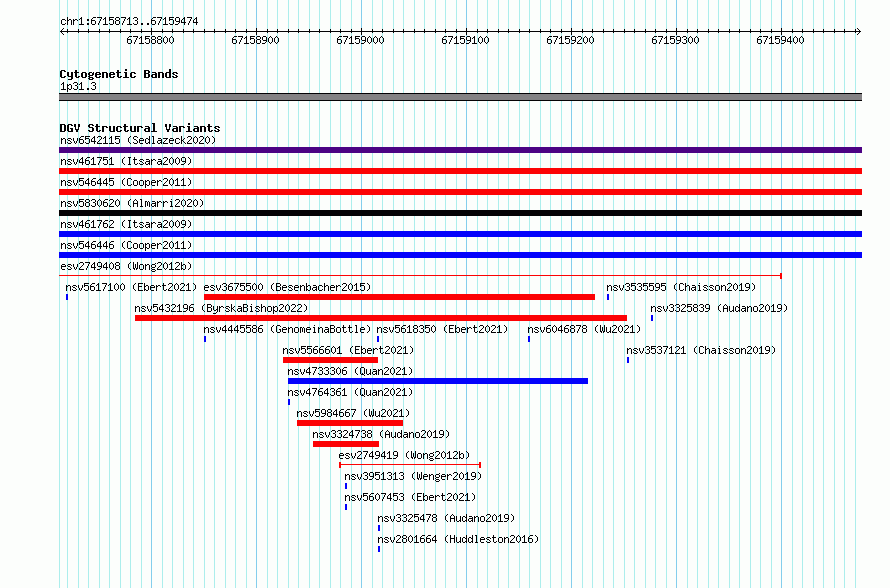Click the esv2749419 (Wong2012b) label text

(x=404, y=455)
